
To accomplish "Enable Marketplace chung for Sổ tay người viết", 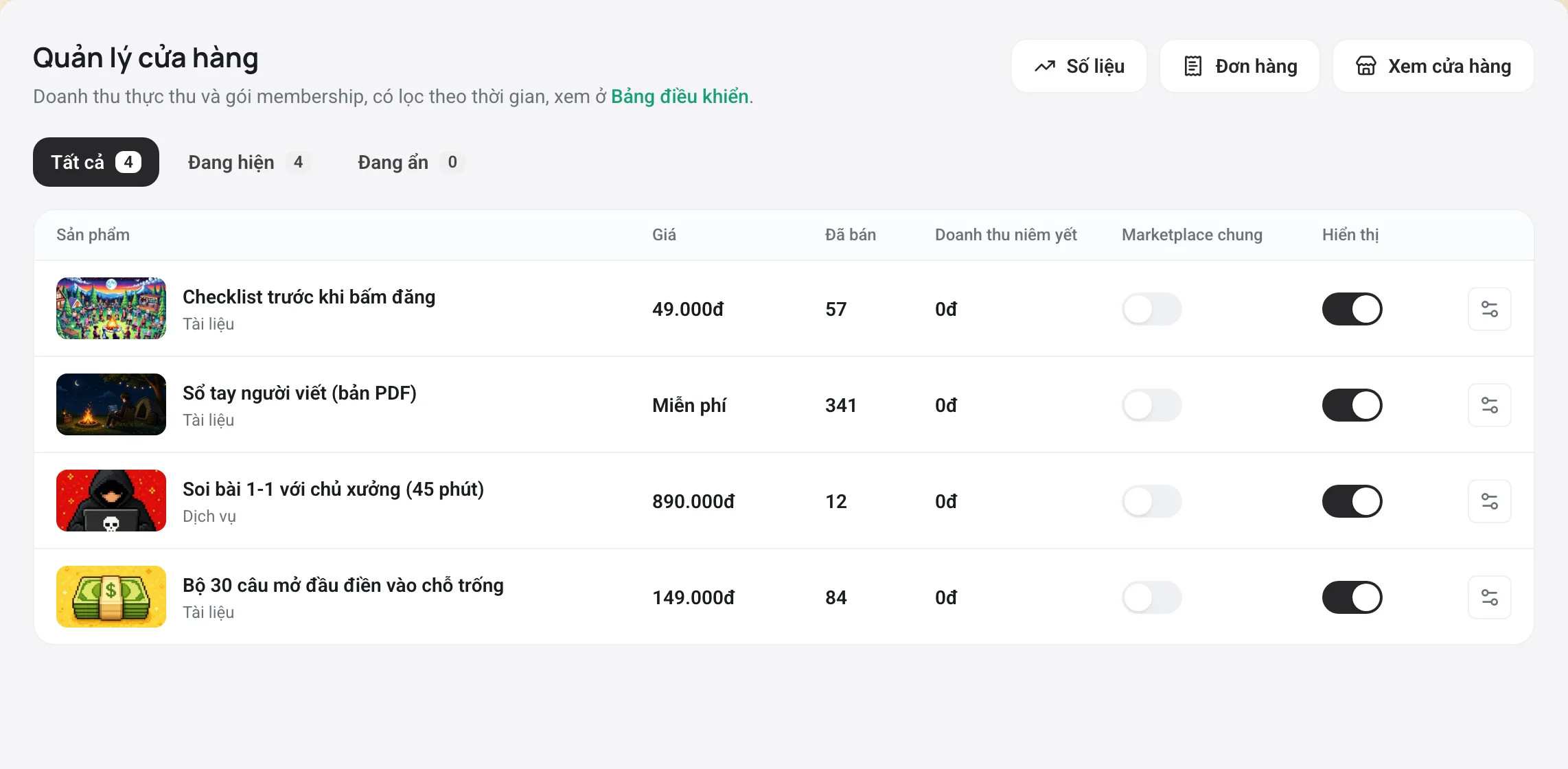I will [1151, 405].
